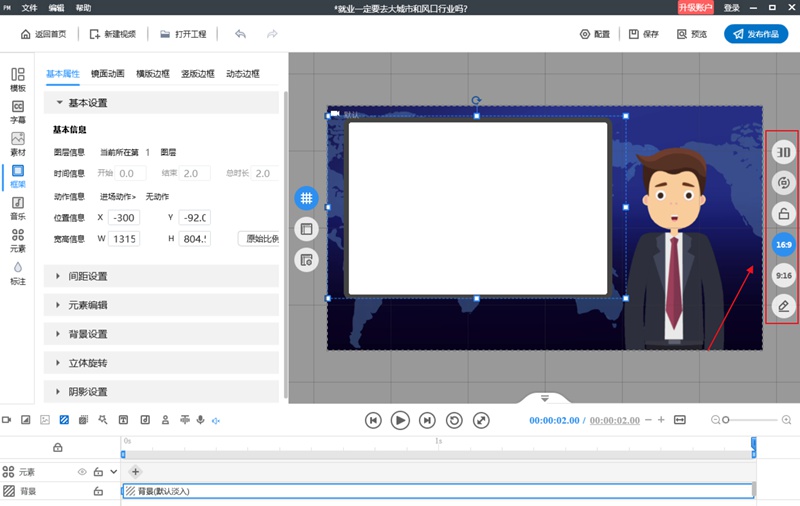This screenshot has width=800, height=506.
Task: Click the 原始比例 button
Action: coord(259,239)
